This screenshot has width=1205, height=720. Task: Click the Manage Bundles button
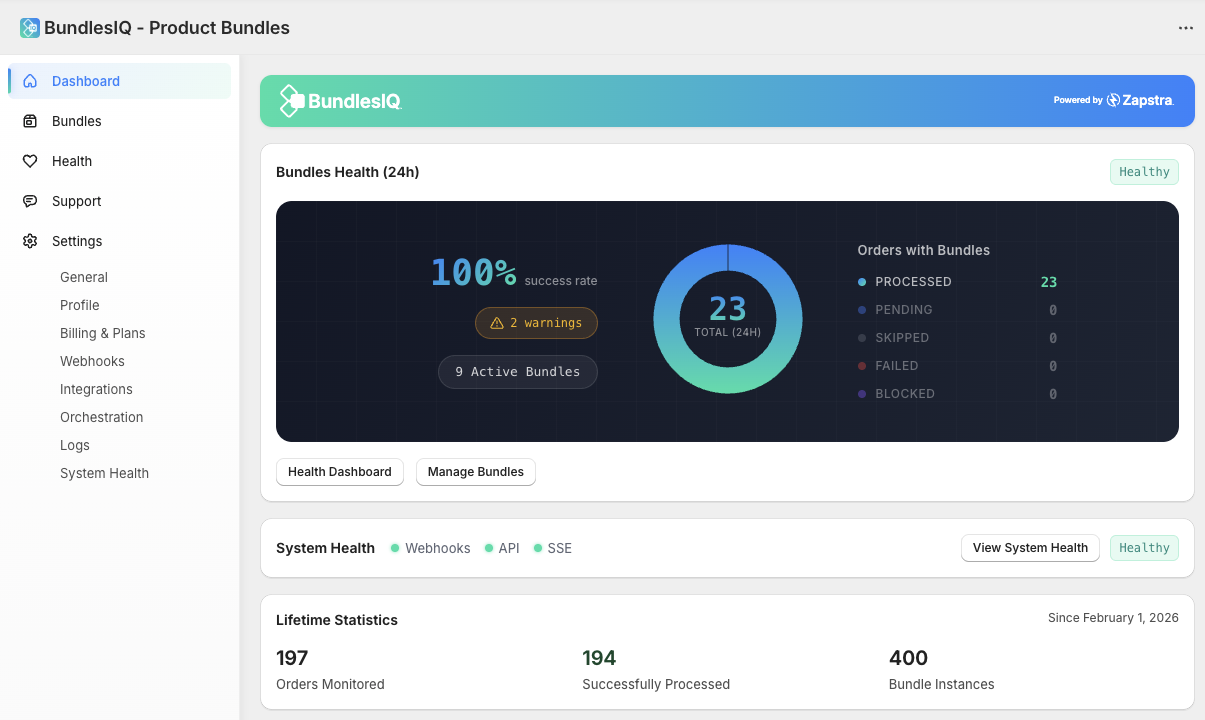tap(475, 471)
